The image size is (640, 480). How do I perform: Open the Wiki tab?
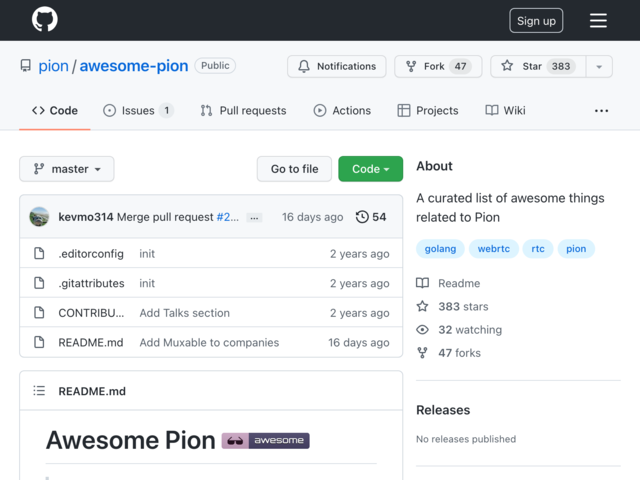tap(505, 111)
